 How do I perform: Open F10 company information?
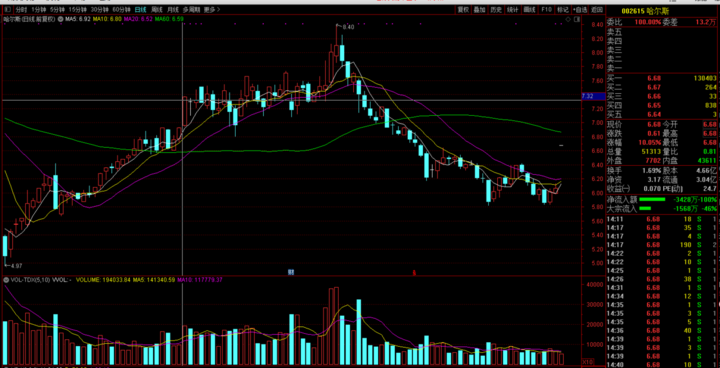point(546,9)
